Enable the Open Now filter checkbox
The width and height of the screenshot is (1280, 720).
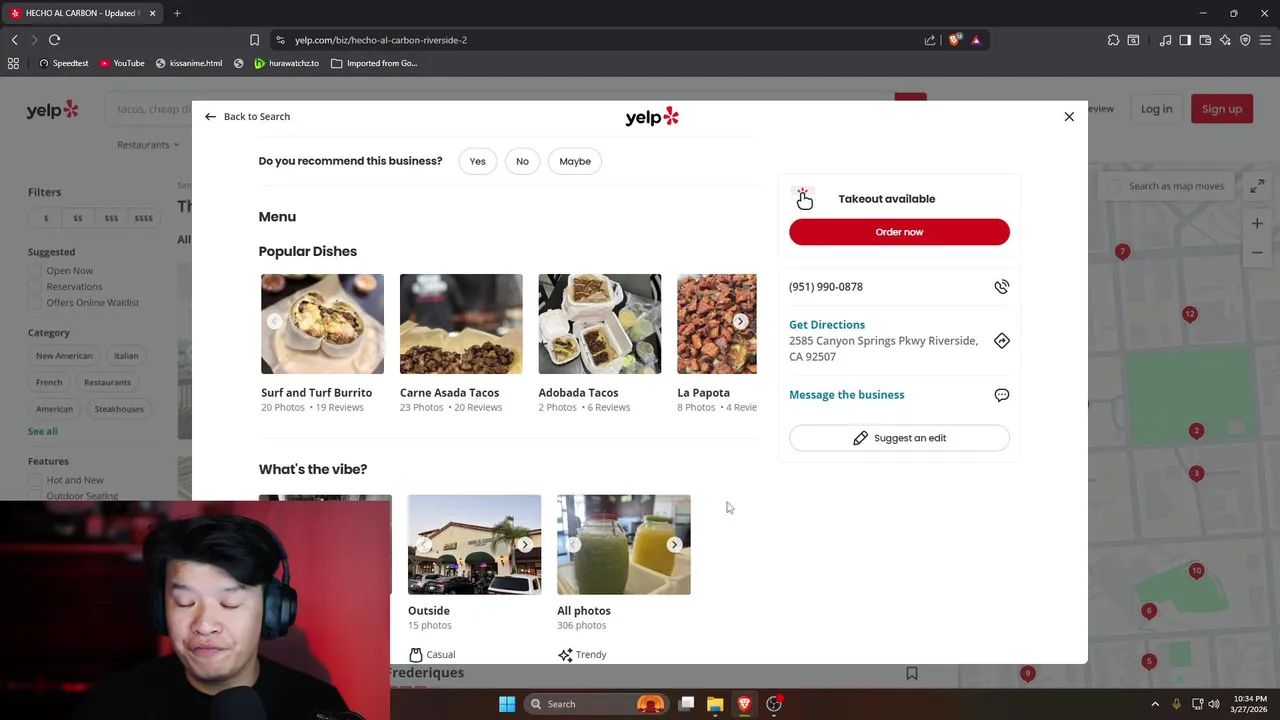[x=35, y=271]
